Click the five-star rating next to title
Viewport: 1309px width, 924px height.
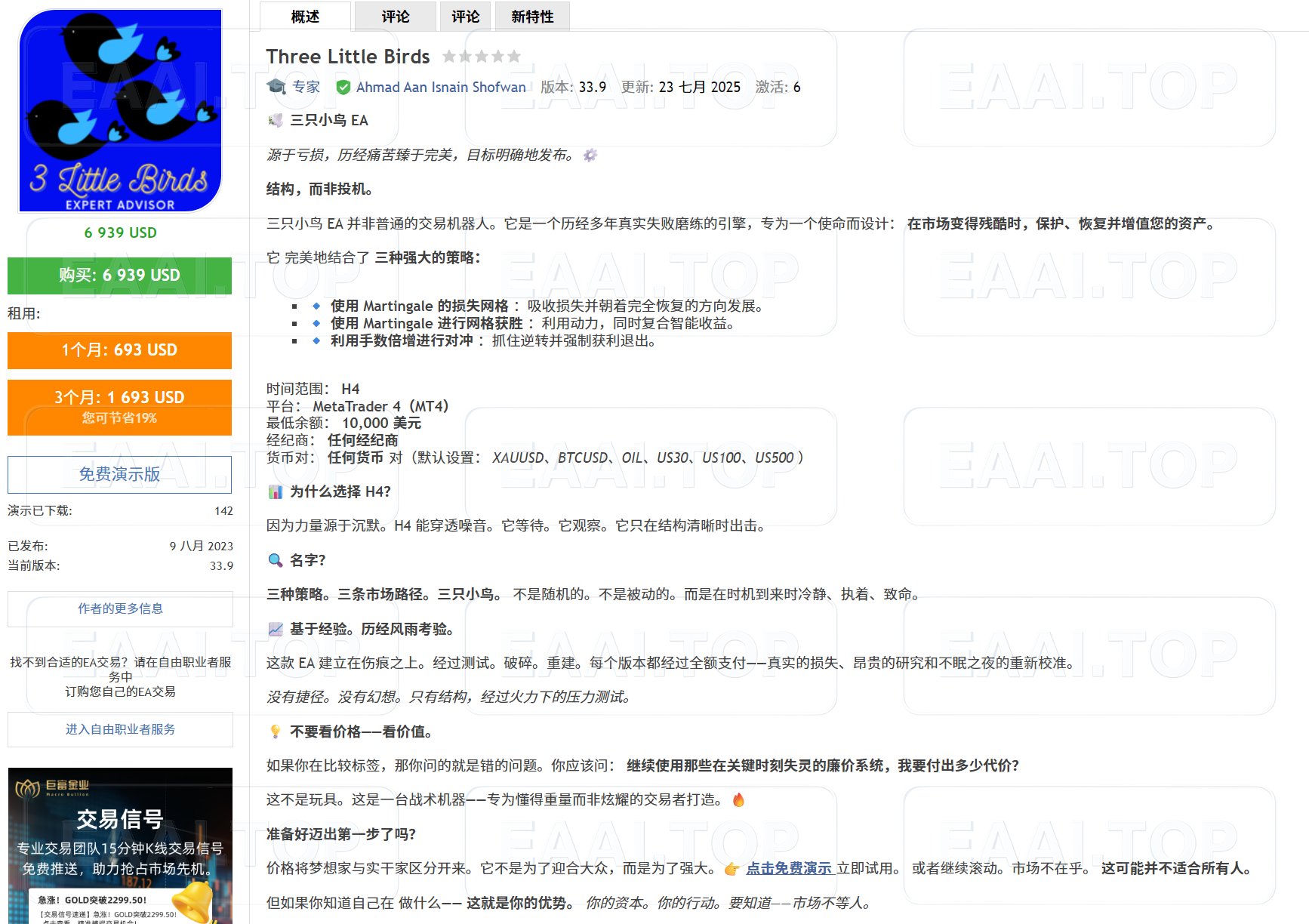[x=482, y=57]
